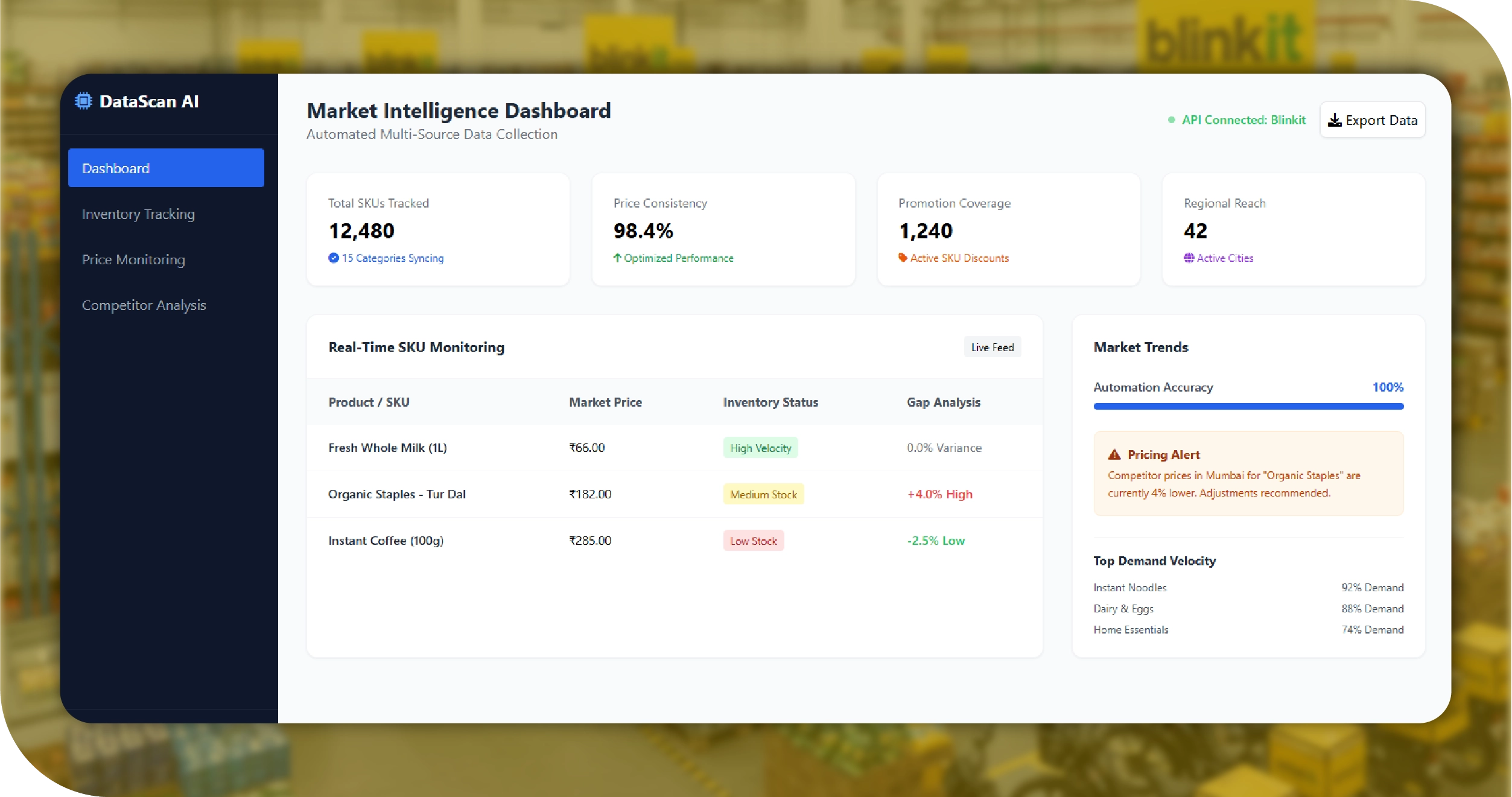1512x797 pixels.
Task: Click the Low Stock status badge
Action: tap(753, 541)
